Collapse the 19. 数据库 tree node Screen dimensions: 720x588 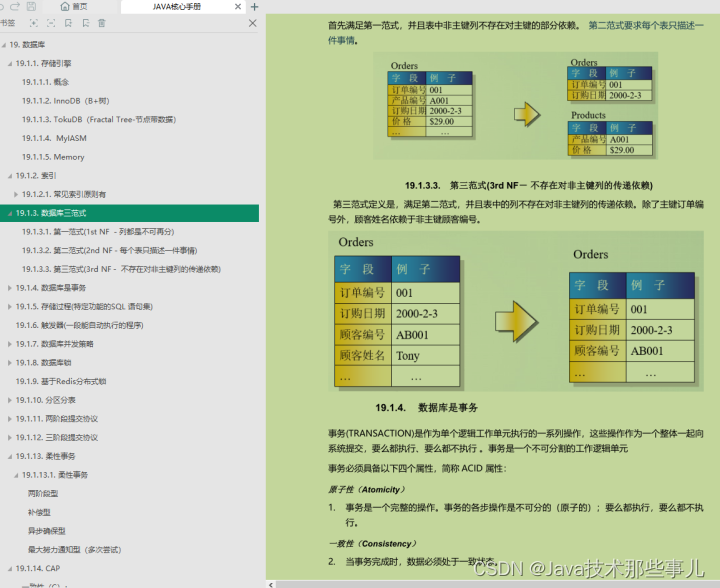(x=4, y=45)
